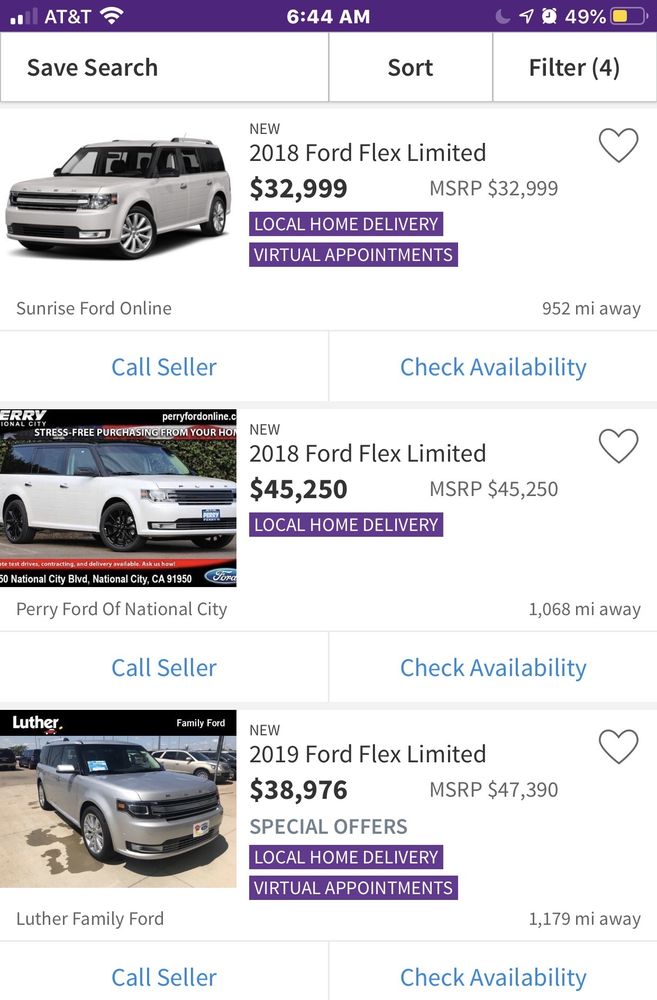Check Availability for Sunrise Ford listing
Screen dimensions: 657x1000
click(493, 367)
